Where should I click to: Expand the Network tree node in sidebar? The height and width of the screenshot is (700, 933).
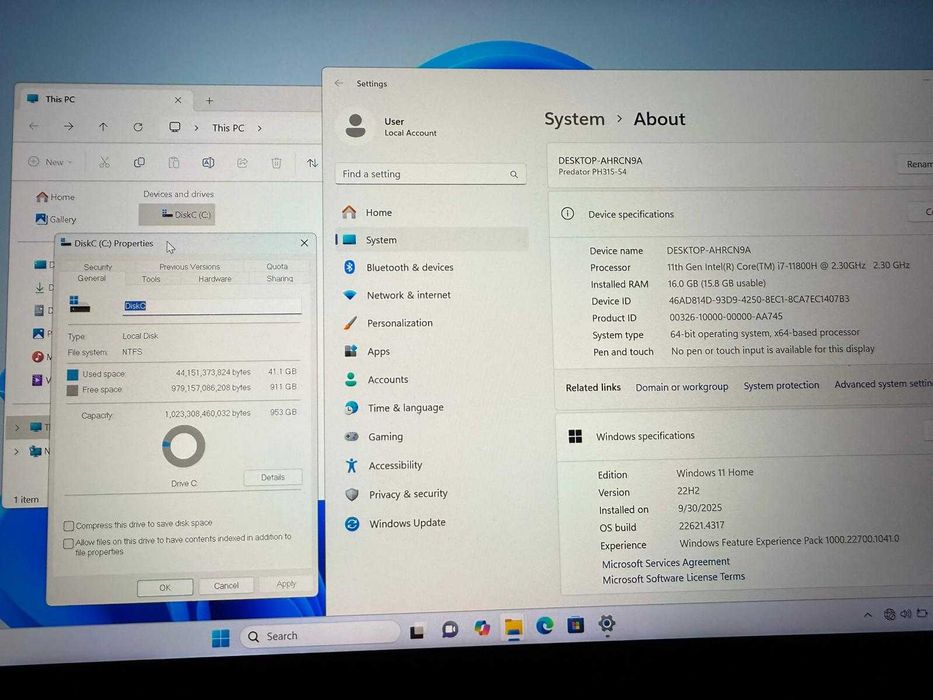click(17, 451)
